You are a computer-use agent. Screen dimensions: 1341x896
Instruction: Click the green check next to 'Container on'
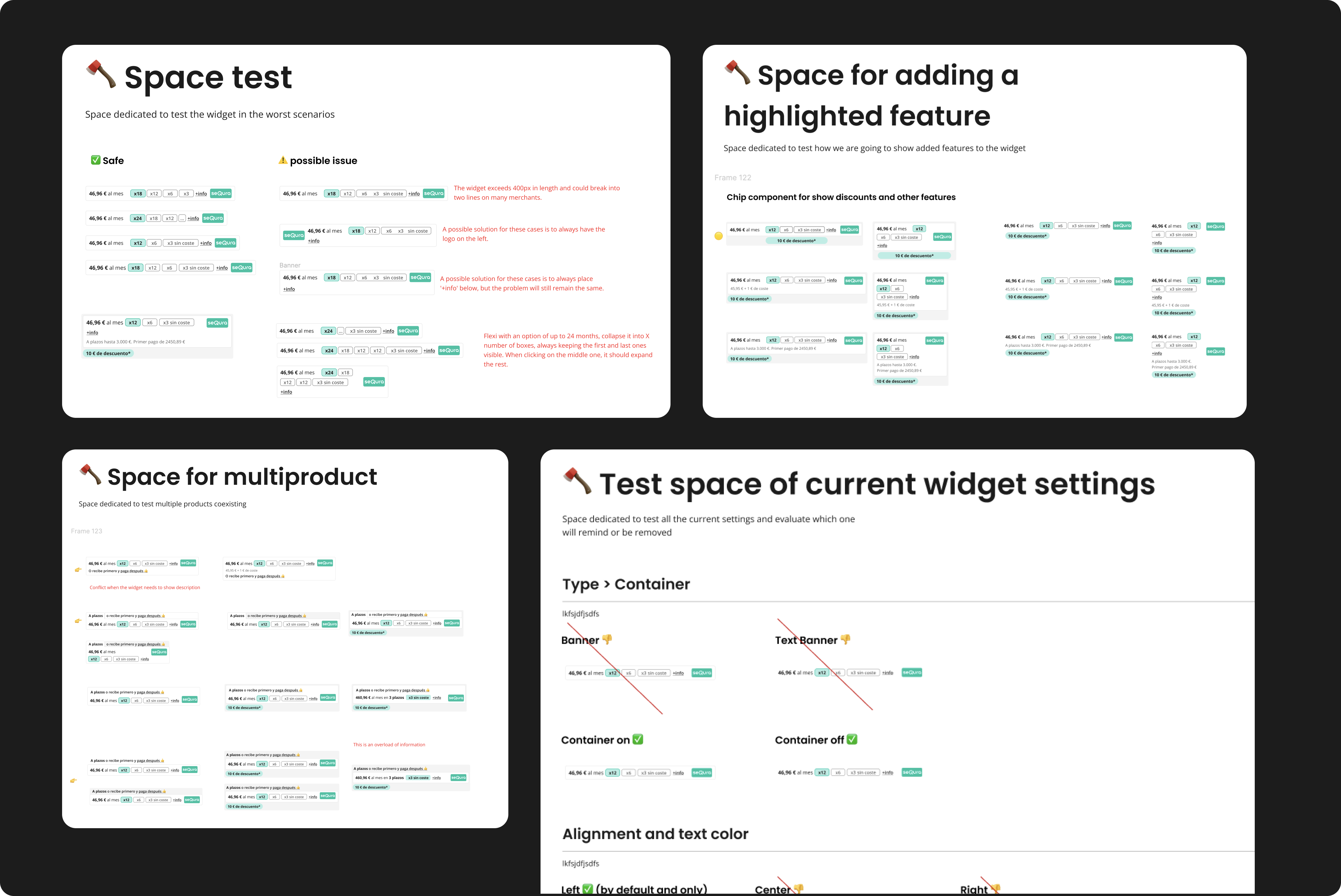pos(638,739)
